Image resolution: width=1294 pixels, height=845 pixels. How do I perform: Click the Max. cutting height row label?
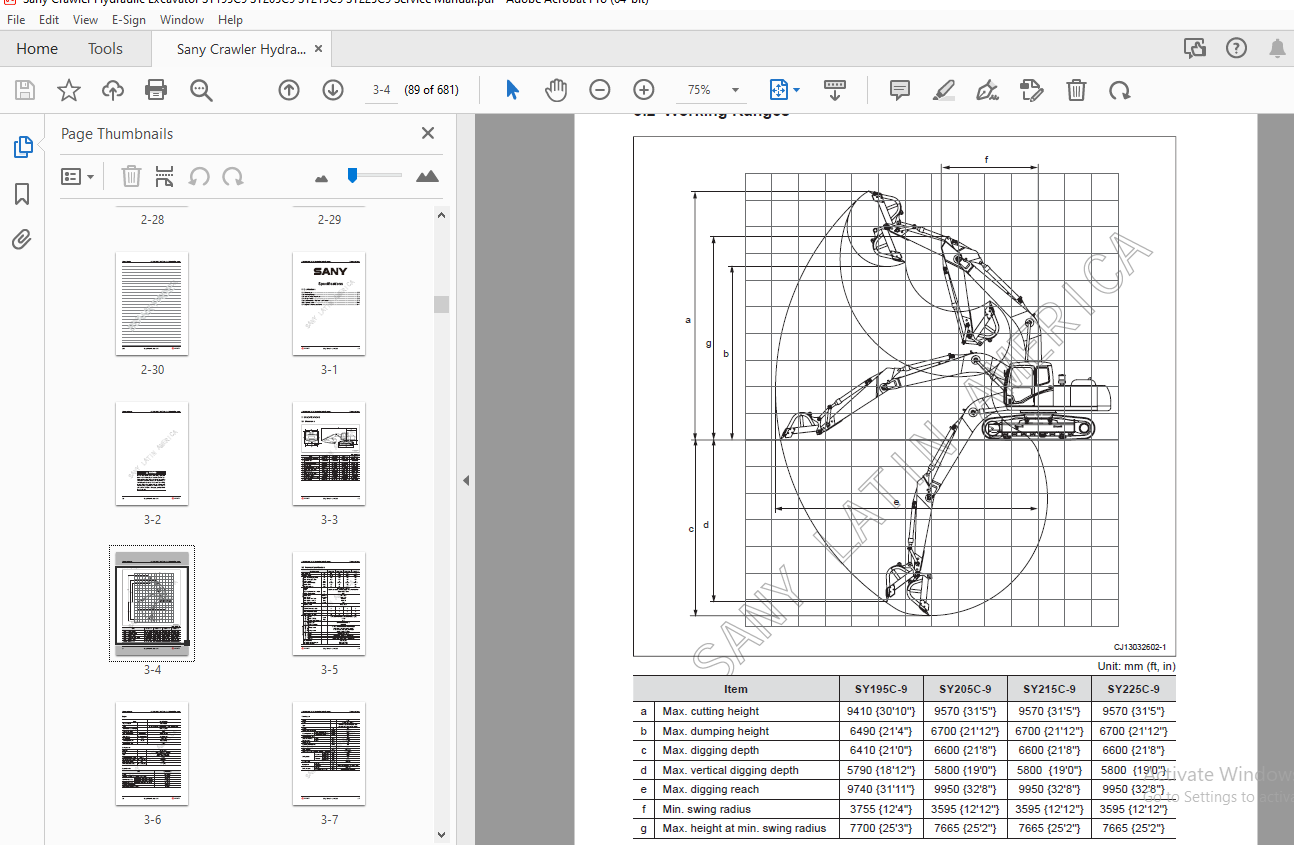[x=710, y=712]
